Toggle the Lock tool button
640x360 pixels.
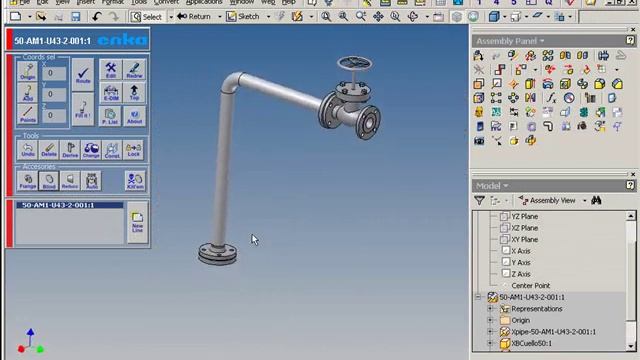(x=133, y=150)
